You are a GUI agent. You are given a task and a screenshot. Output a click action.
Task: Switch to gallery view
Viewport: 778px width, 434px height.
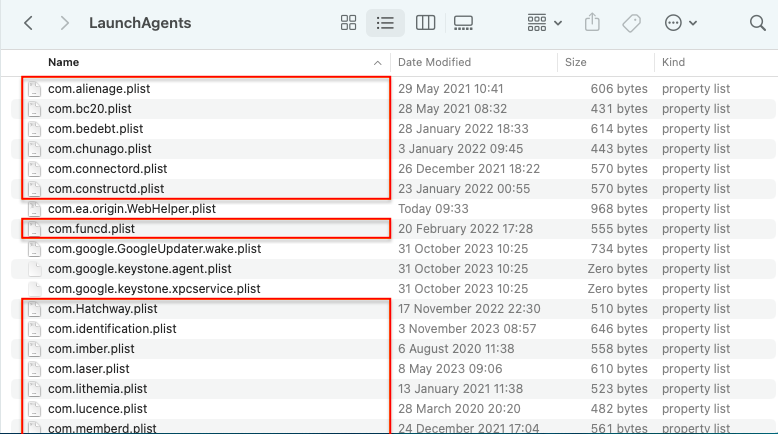pos(463,23)
